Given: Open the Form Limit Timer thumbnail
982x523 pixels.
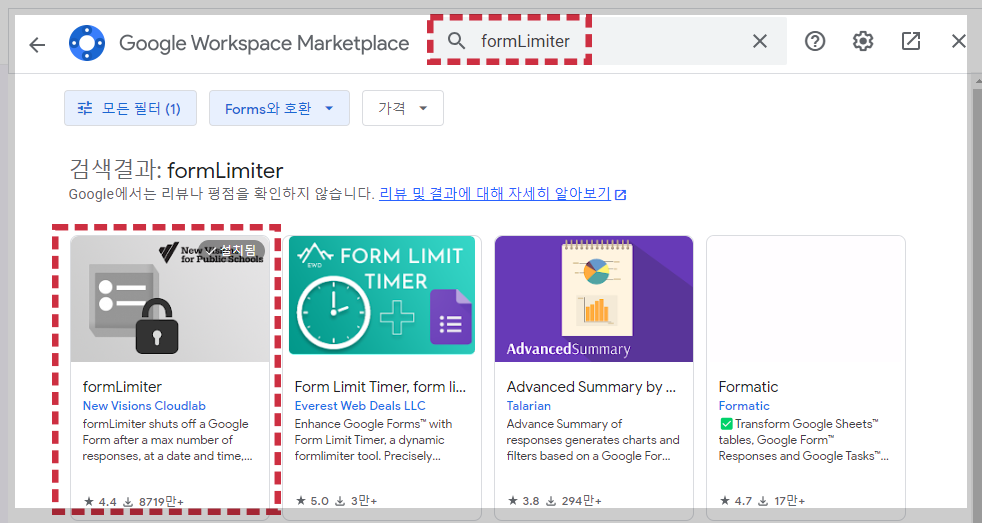Looking at the screenshot, I should point(382,295).
